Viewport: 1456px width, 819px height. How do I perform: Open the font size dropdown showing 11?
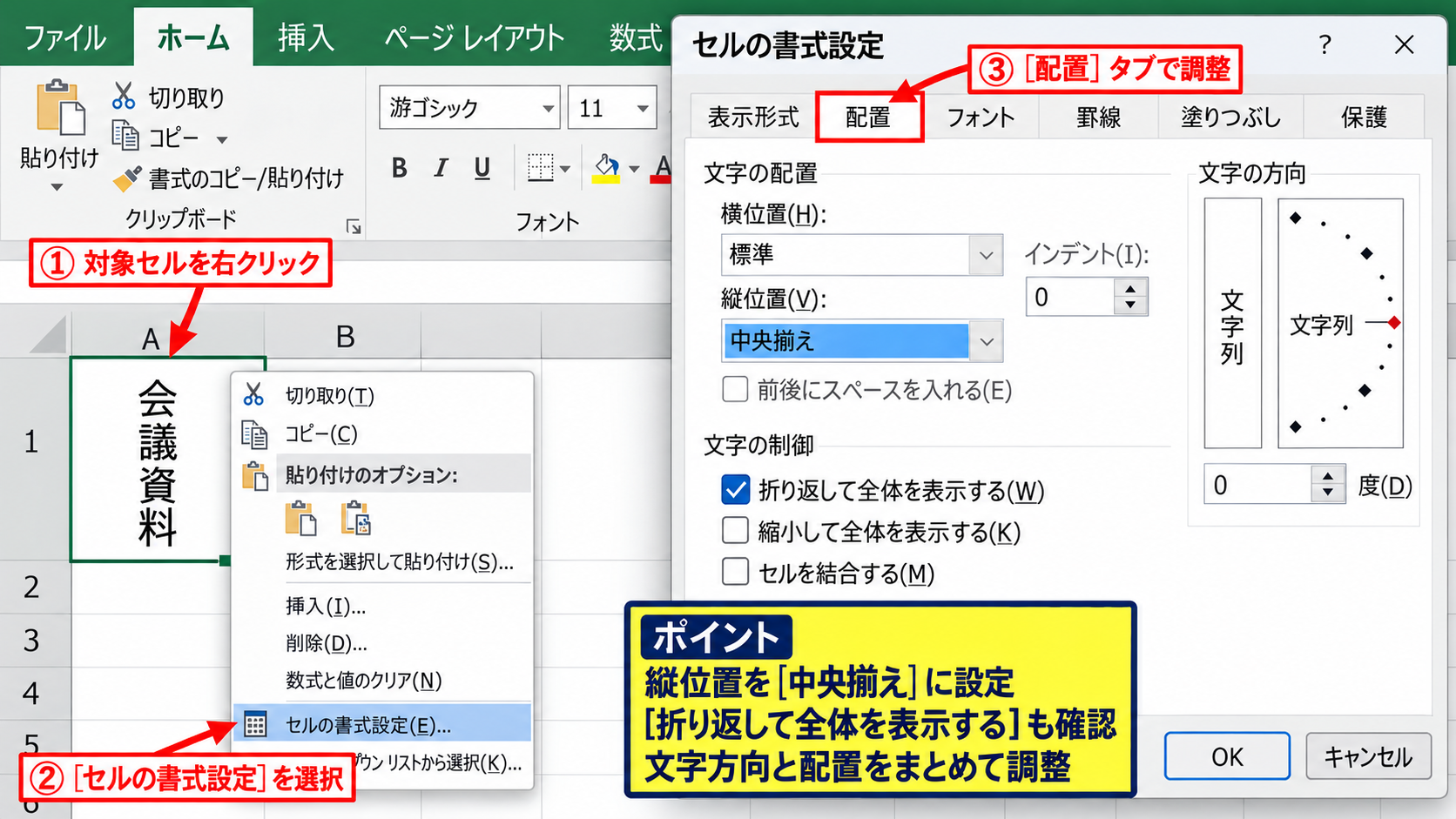click(x=643, y=109)
